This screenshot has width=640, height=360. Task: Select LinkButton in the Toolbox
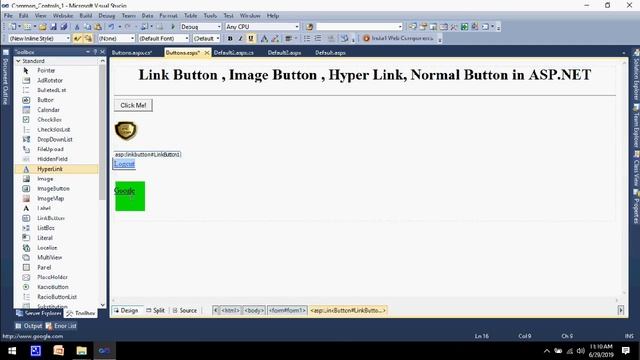coord(56,218)
